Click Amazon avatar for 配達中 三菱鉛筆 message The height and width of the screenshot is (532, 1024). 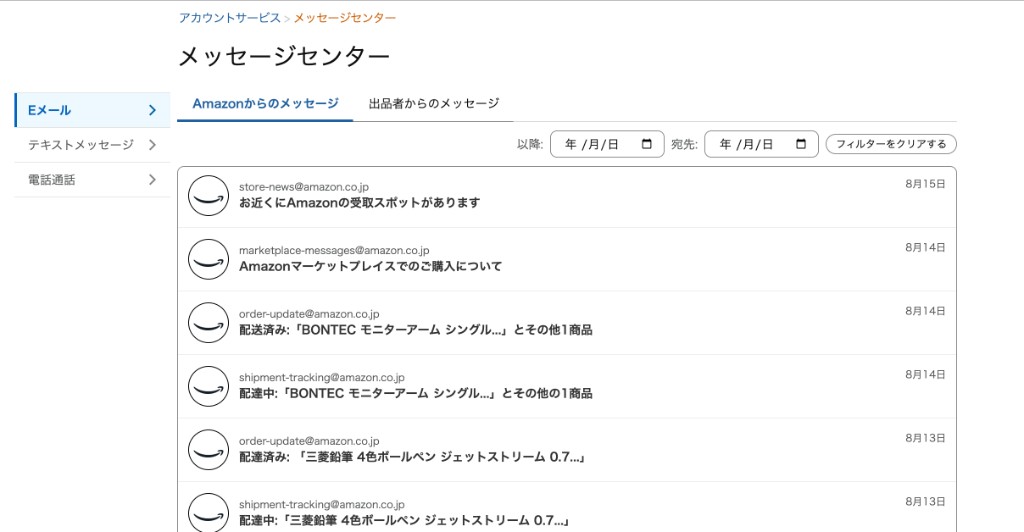208,512
